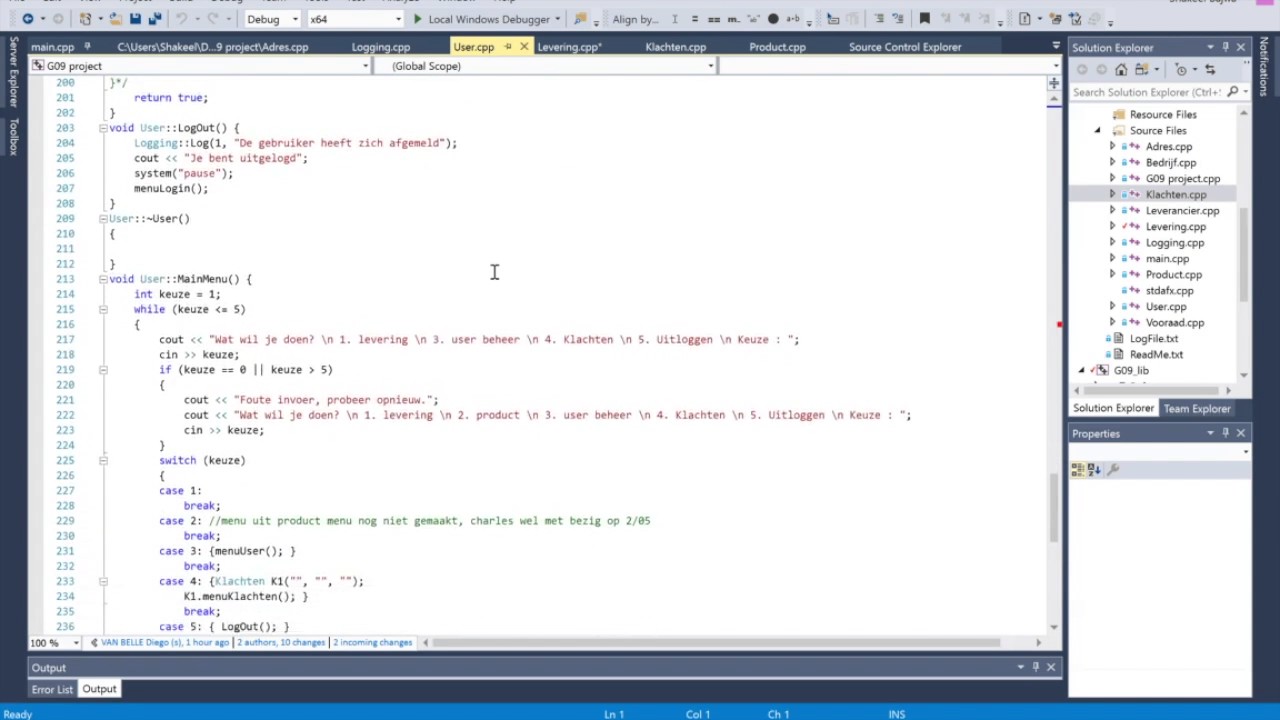Viewport: 1280px width, 720px height.
Task: Close the User.cpp tab
Action: pos(523,47)
